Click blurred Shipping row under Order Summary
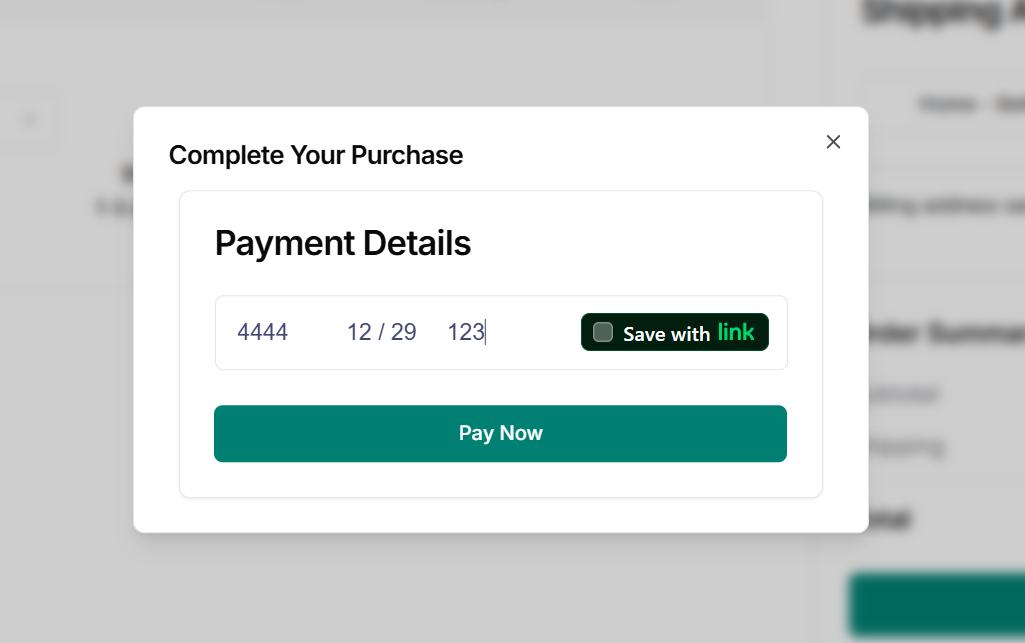Viewport: 1025px width, 643px height. click(906, 446)
